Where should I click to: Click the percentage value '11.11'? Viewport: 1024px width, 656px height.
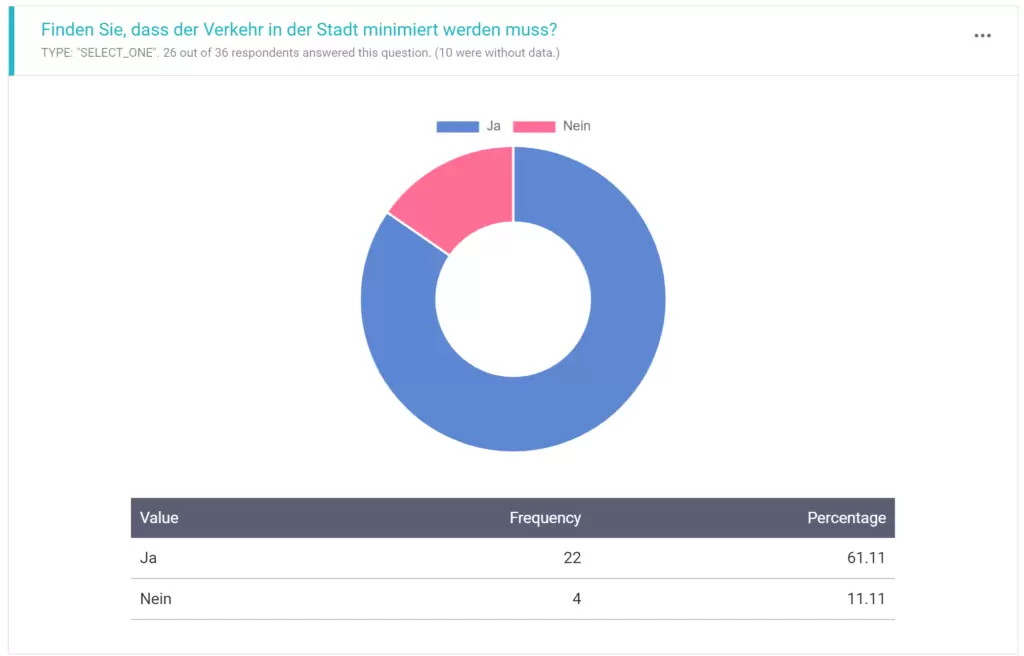click(868, 598)
